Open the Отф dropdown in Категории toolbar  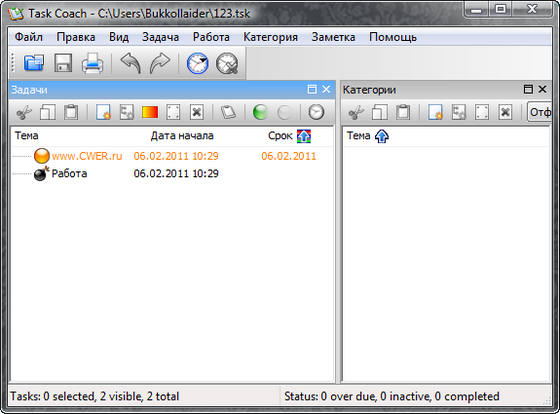(539, 113)
